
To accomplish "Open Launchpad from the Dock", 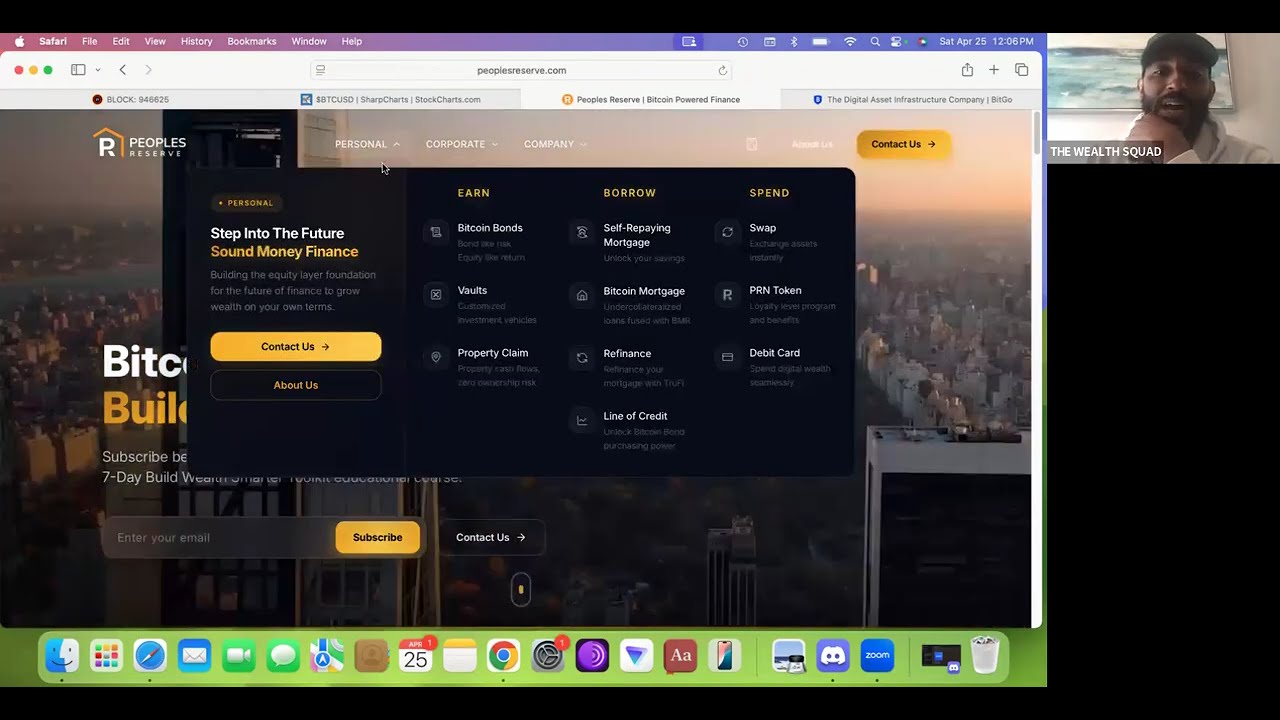I will pos(106,656).
